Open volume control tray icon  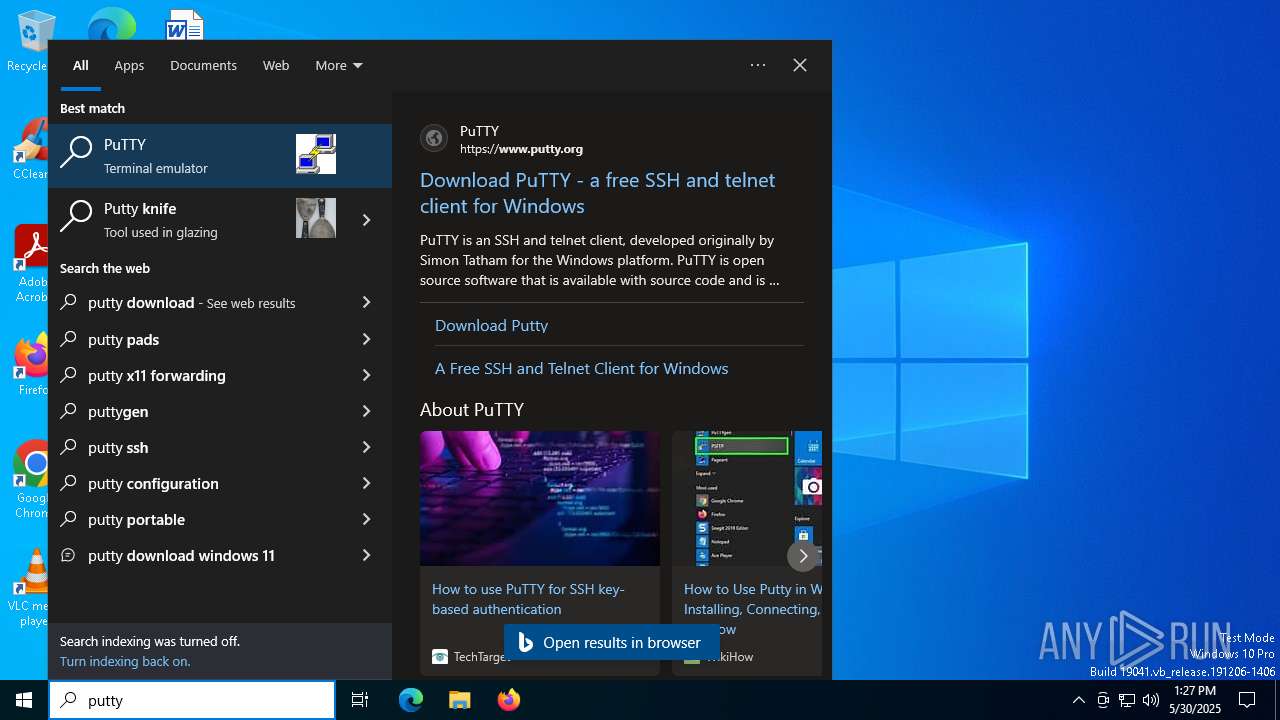click(1151, 700)
